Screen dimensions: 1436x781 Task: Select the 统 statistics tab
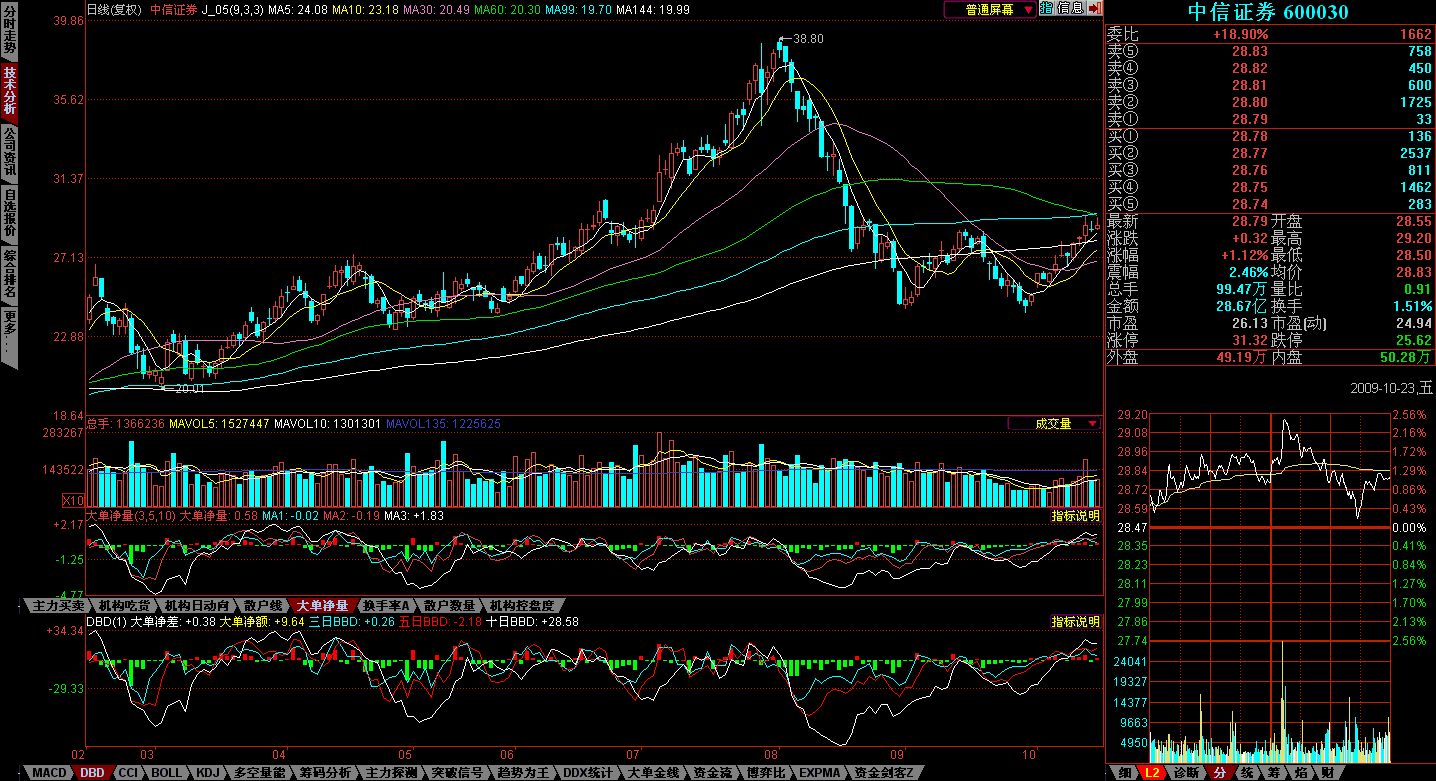click(1246, 773)
